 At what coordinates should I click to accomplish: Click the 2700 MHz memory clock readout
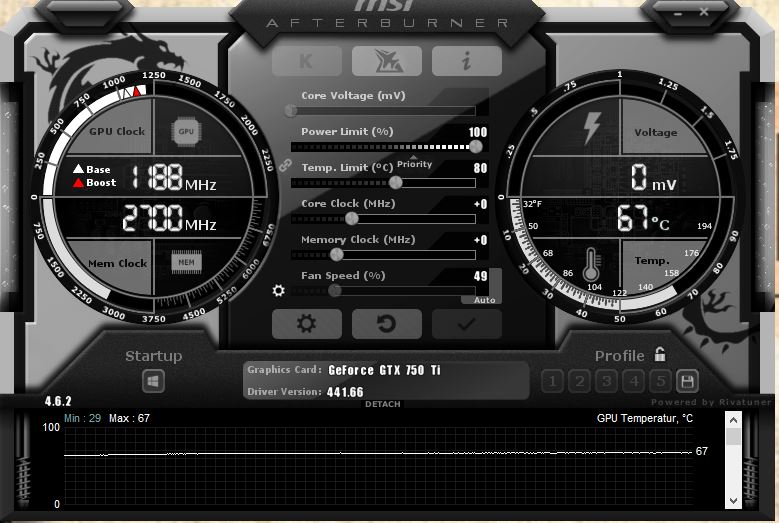169,218
